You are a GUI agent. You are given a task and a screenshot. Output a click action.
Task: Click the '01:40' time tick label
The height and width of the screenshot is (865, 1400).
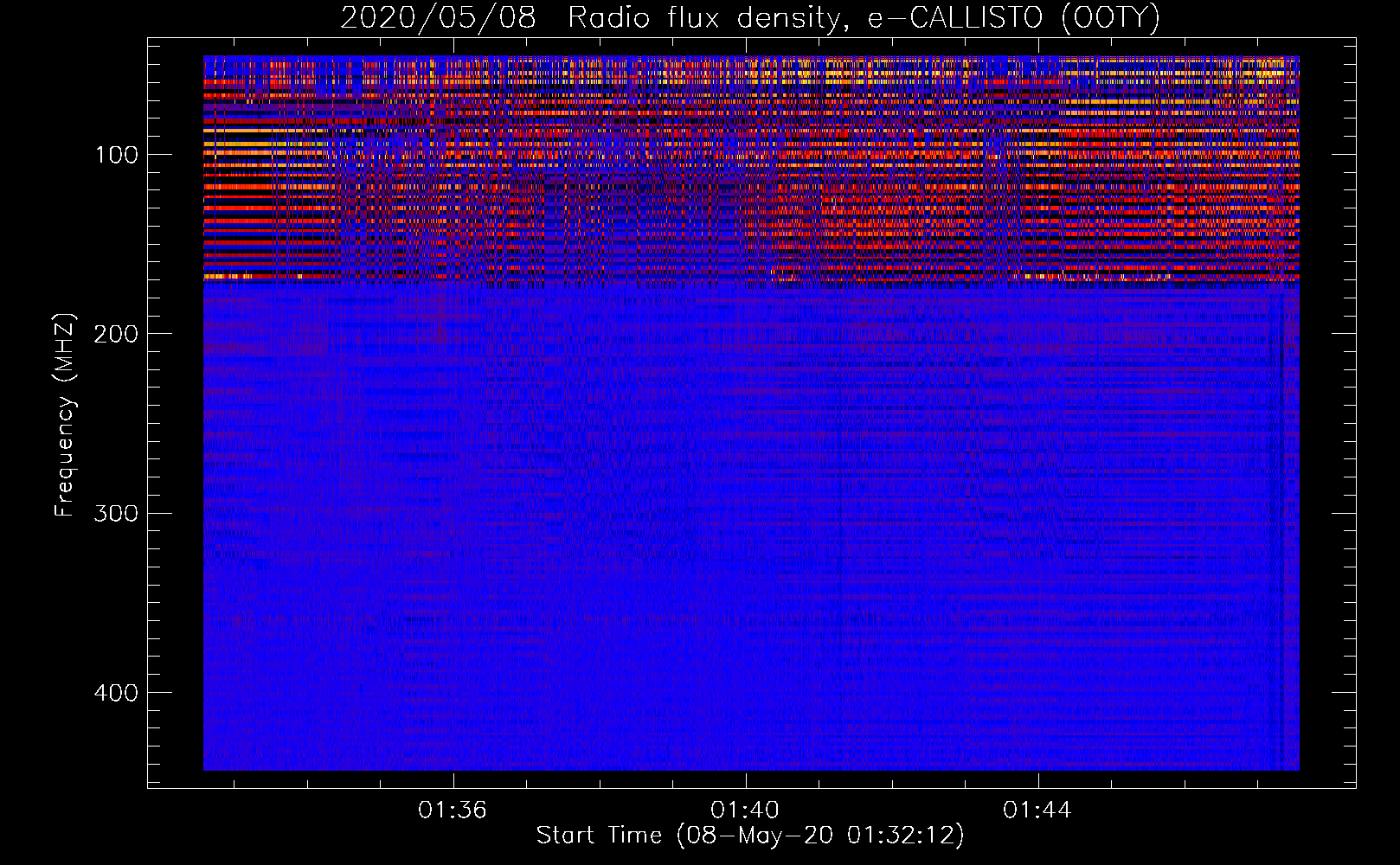pyautogui.click(x=745, y=811)
